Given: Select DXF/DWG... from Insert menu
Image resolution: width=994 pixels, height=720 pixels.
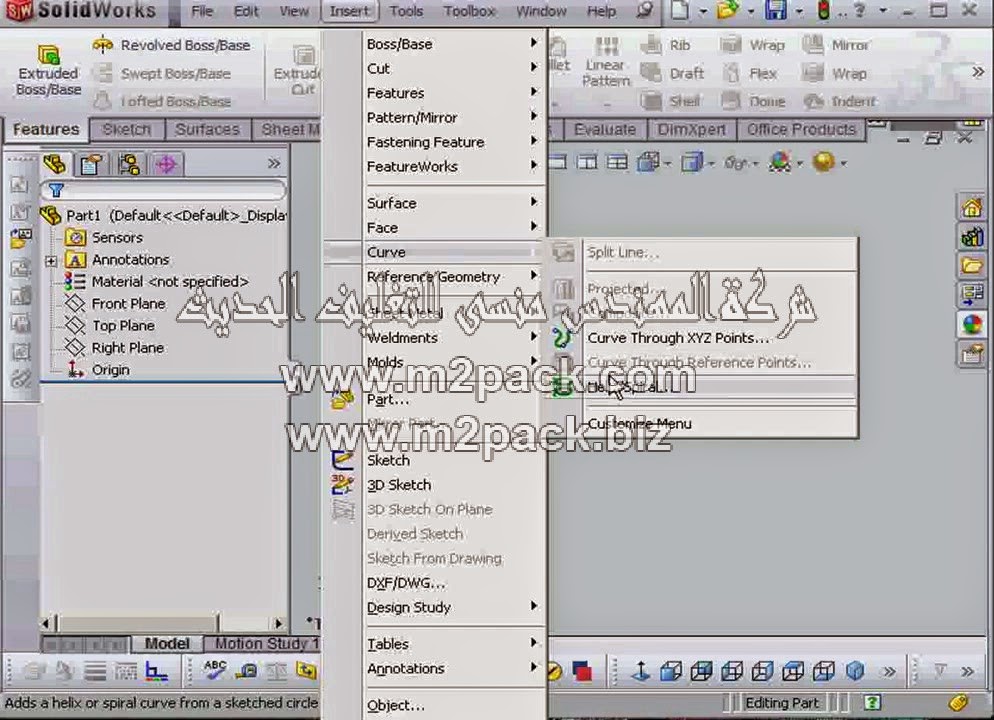Looking at the screenshot, I should coord(406,583).
